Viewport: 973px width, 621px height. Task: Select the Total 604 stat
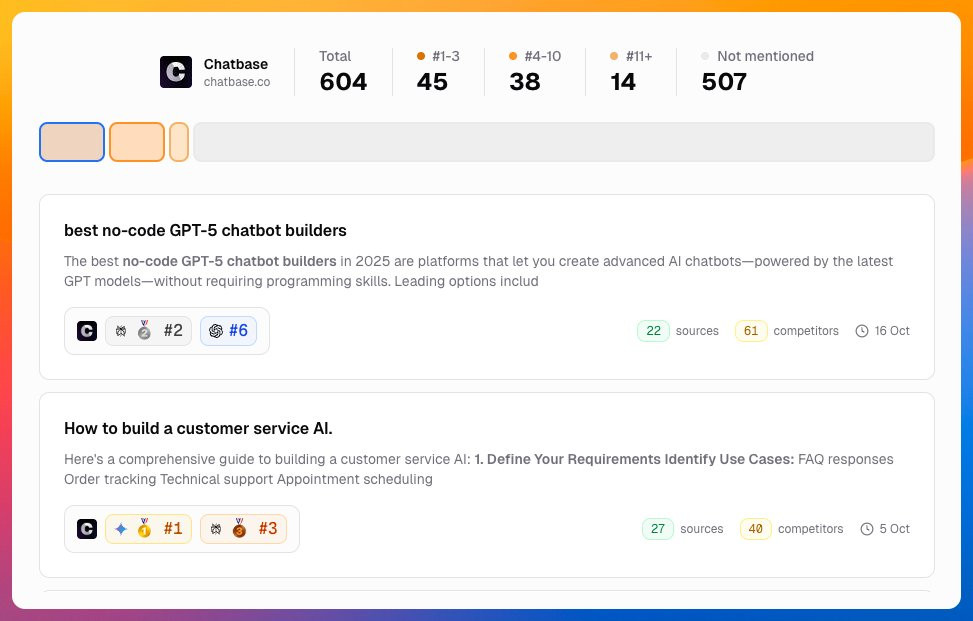pyautogui.click(x=343, y=72)
